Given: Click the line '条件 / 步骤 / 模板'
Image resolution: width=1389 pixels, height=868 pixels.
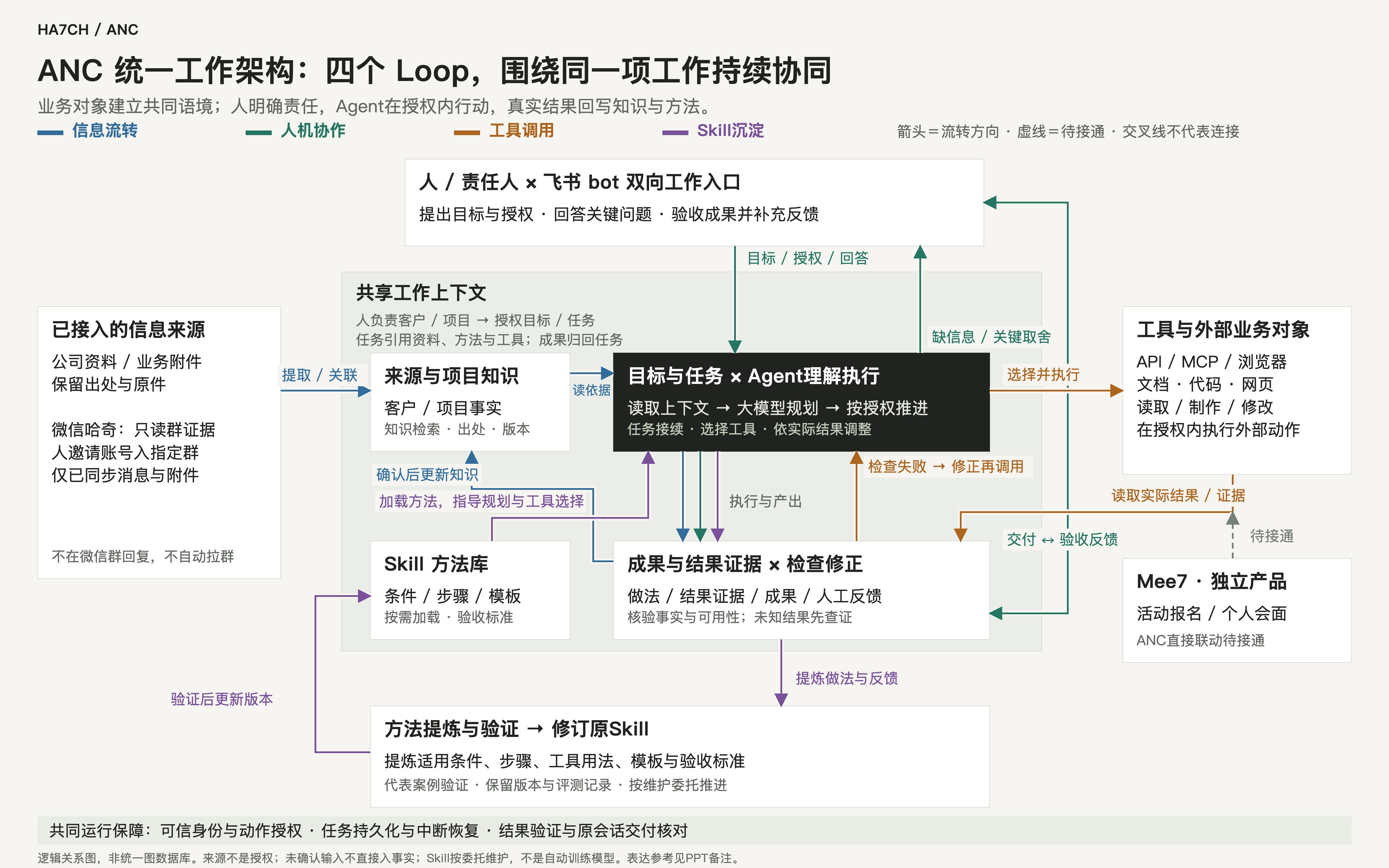Looking at the screenshot, I should pyautogui.click(x=452, y=597).
